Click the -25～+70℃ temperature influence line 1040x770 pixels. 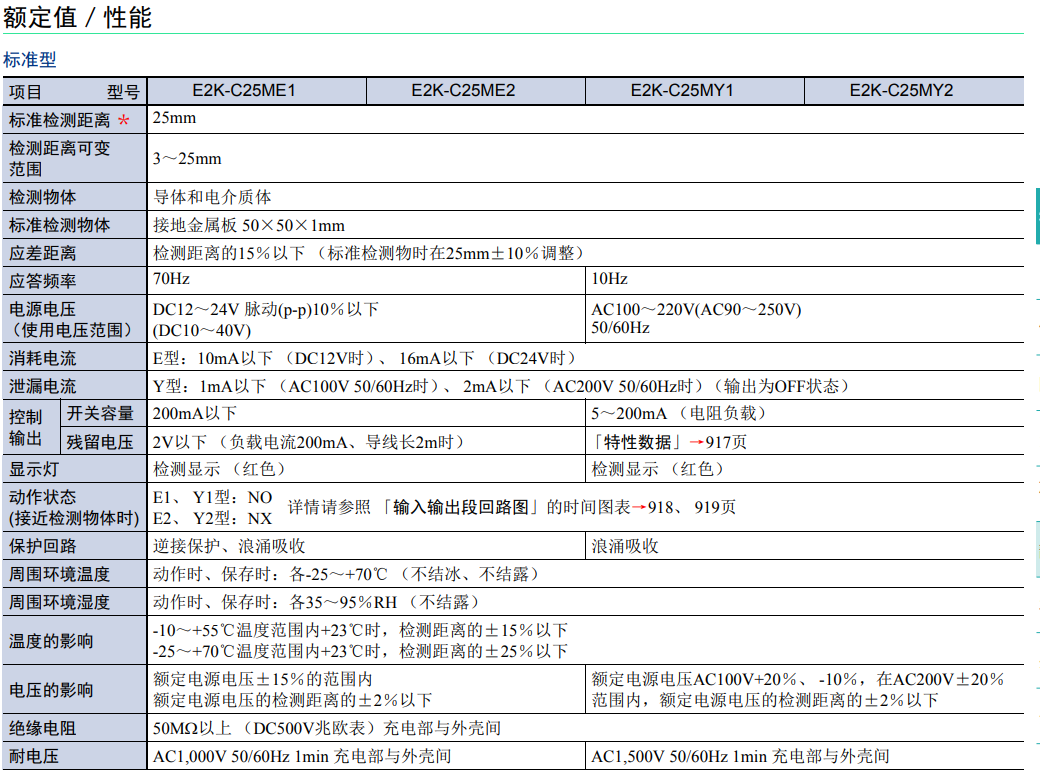360,651
